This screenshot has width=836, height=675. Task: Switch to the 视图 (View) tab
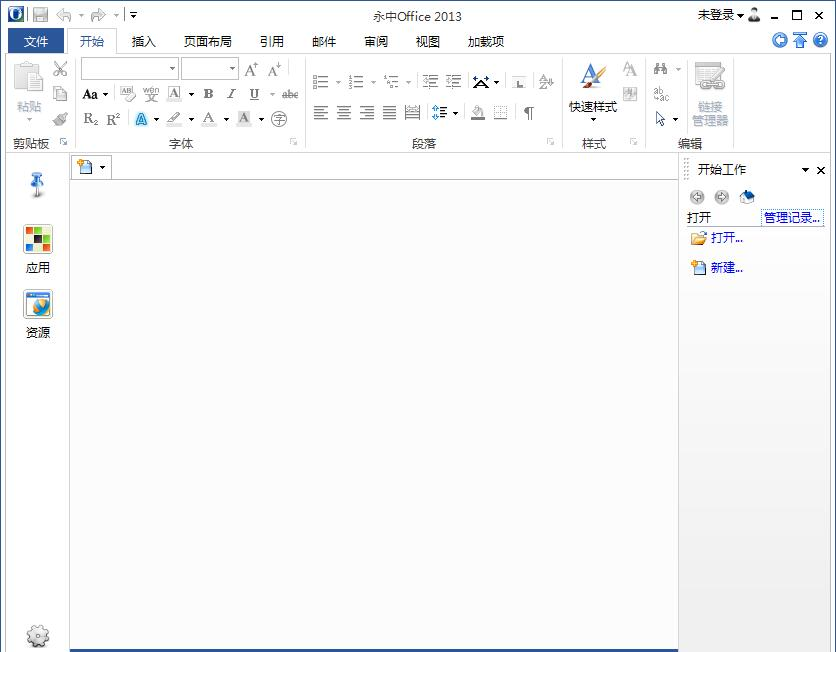(428, 42)
